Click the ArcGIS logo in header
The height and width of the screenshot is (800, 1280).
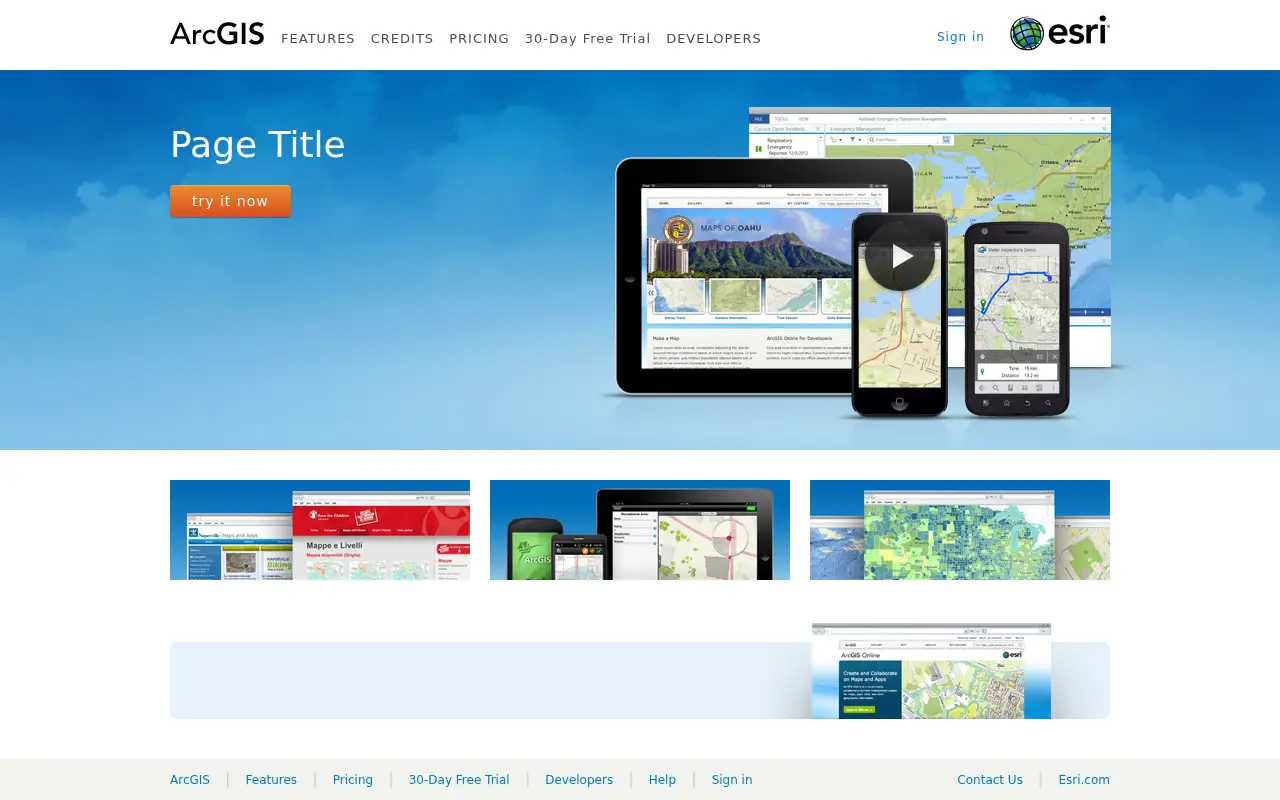point(217,34)
